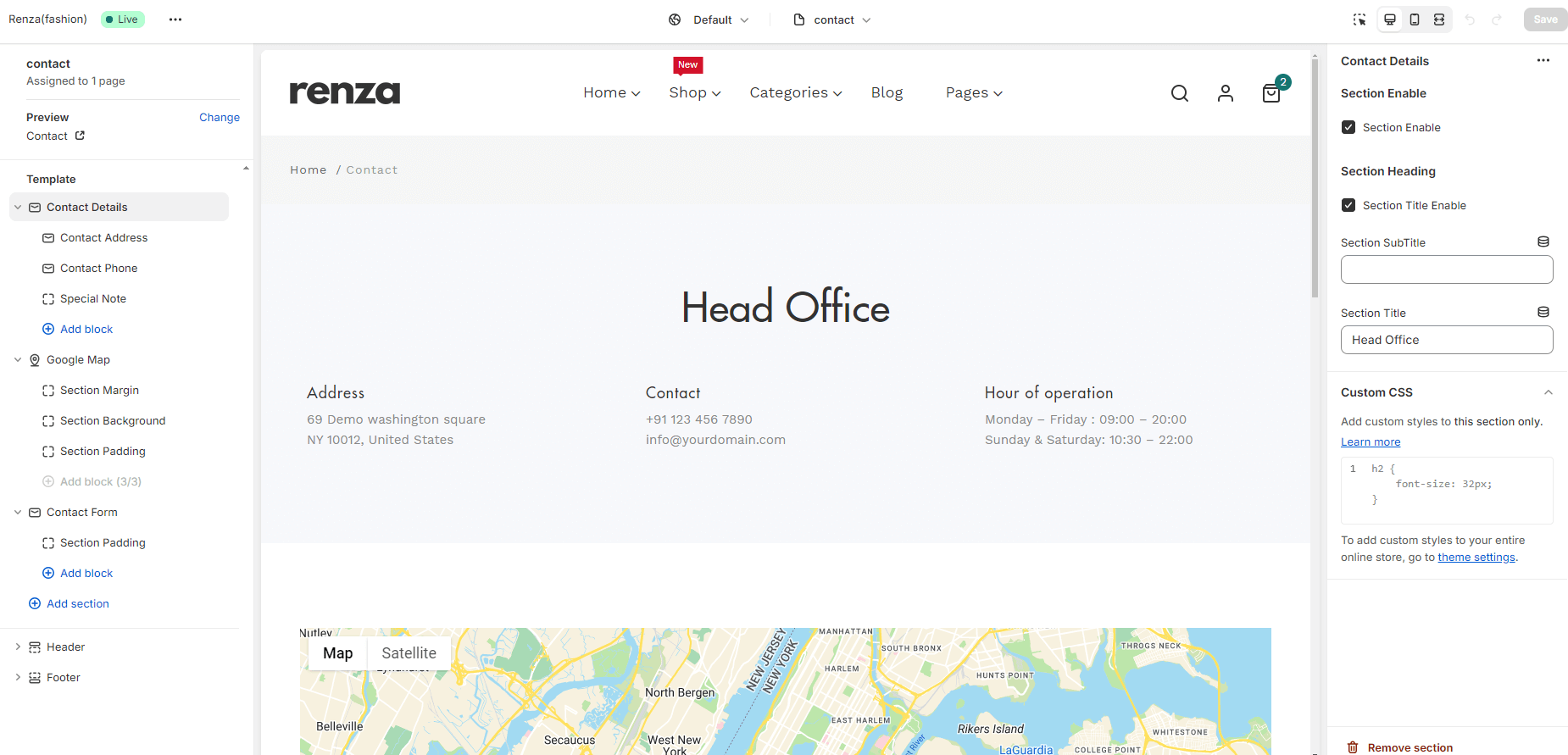Open the search icon in store header

(1180, 93)
